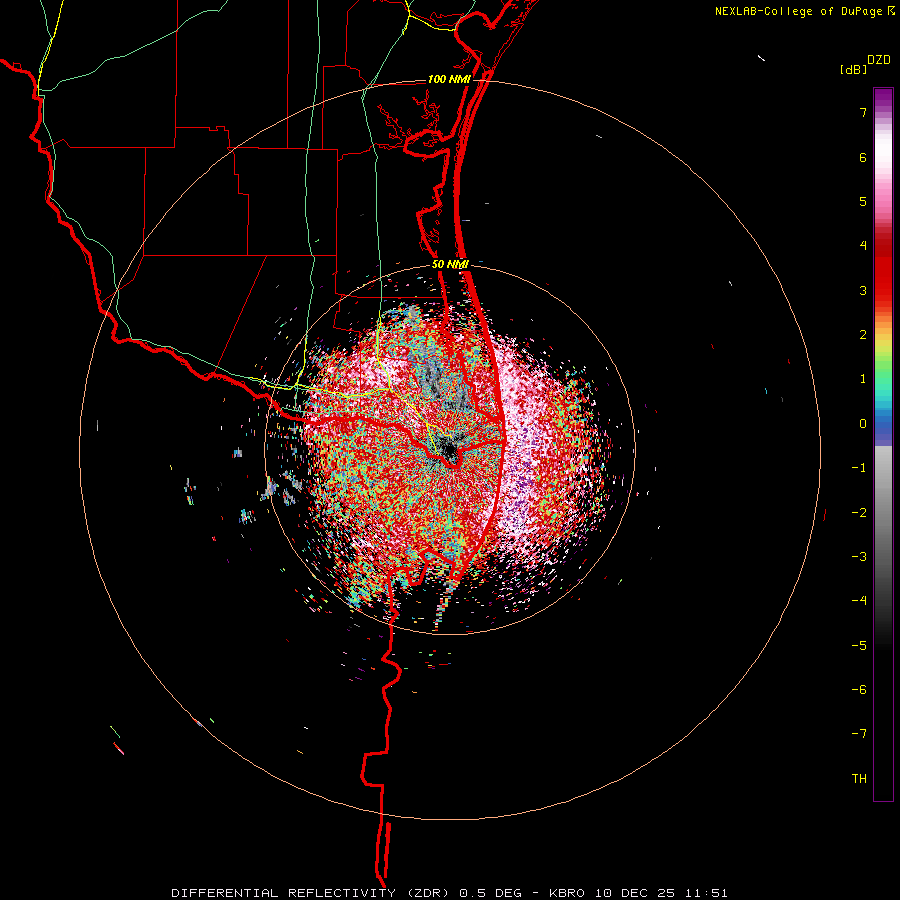This screenshot has height=900, width=900.
Task: Click the -7 dB scale label
Action: click(x=859, y=734)
